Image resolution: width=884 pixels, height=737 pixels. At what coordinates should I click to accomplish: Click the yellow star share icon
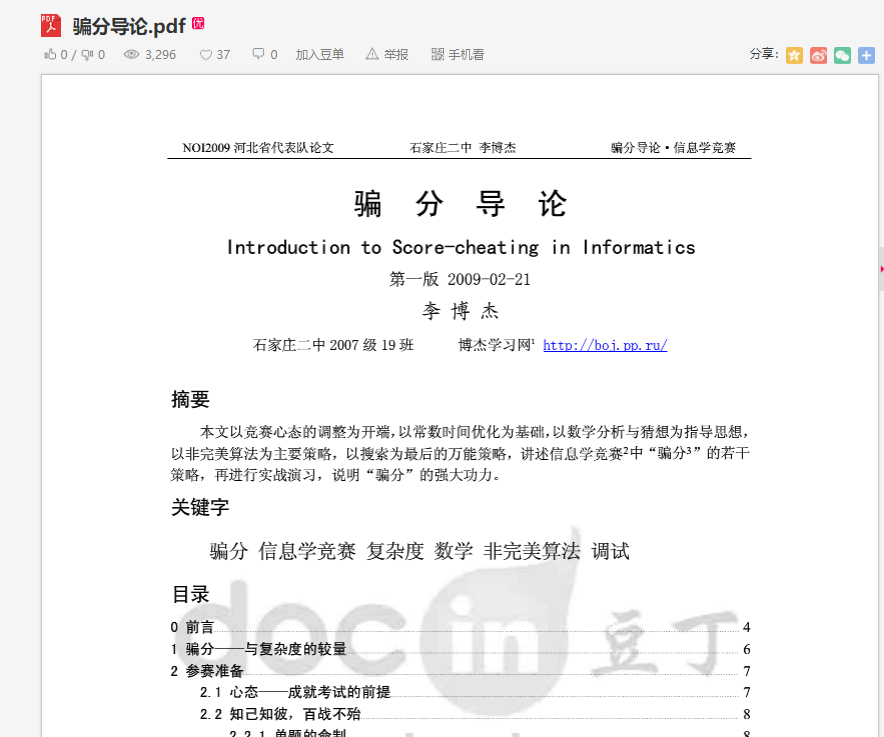click(x=794, y=55)
